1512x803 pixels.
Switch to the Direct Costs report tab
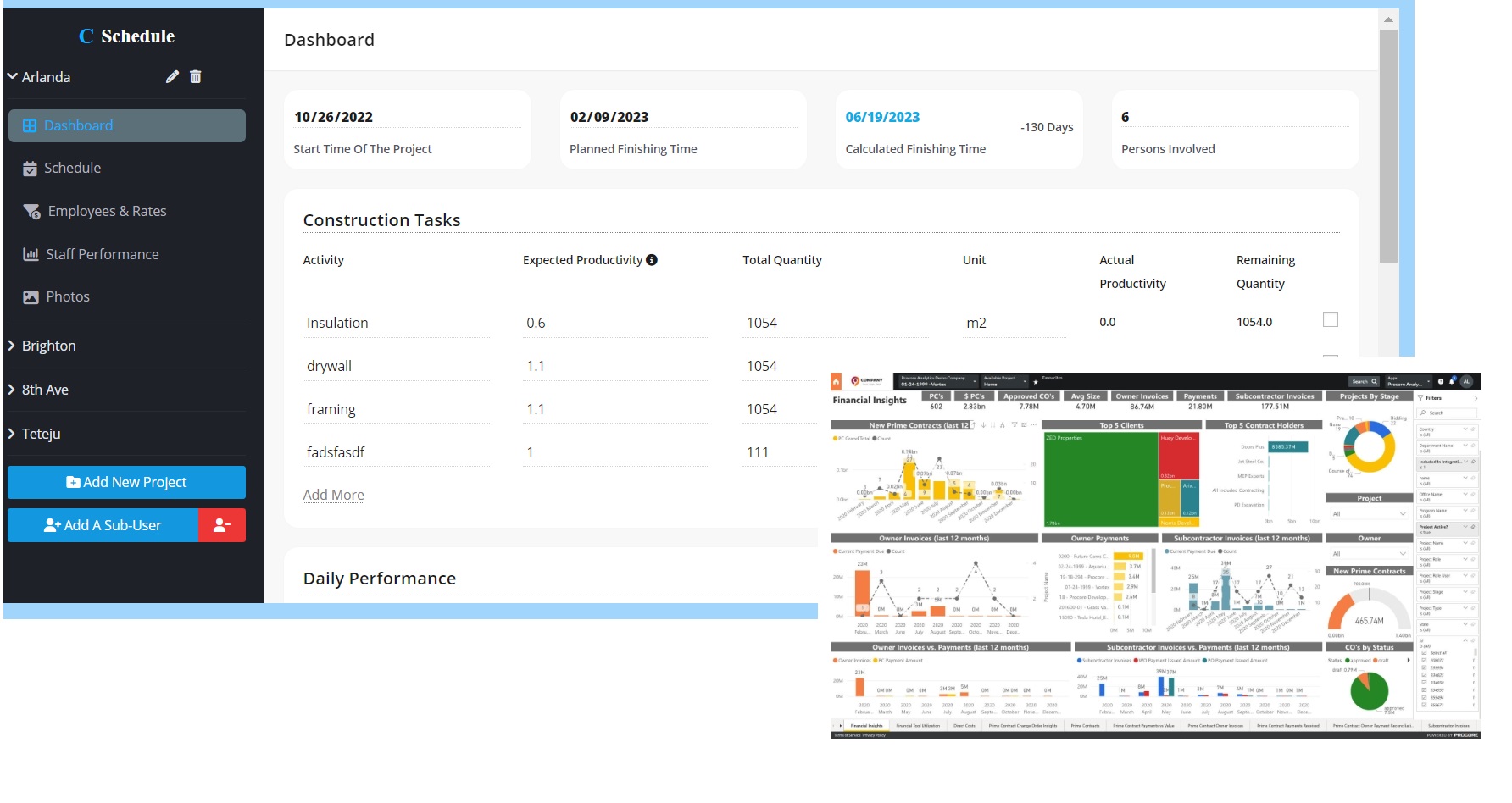point(964,726)
